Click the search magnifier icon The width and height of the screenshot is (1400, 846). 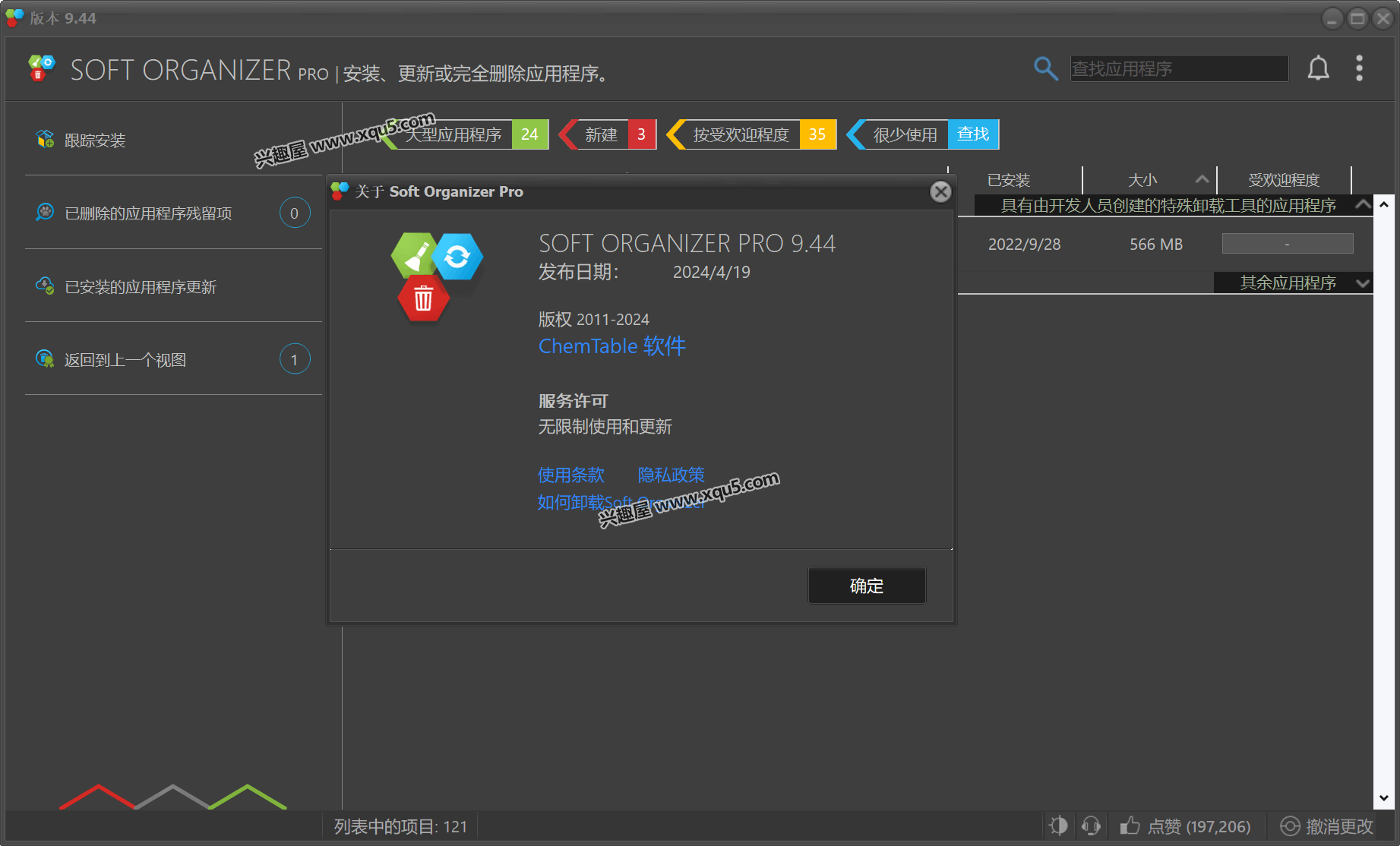[1046, 68]
